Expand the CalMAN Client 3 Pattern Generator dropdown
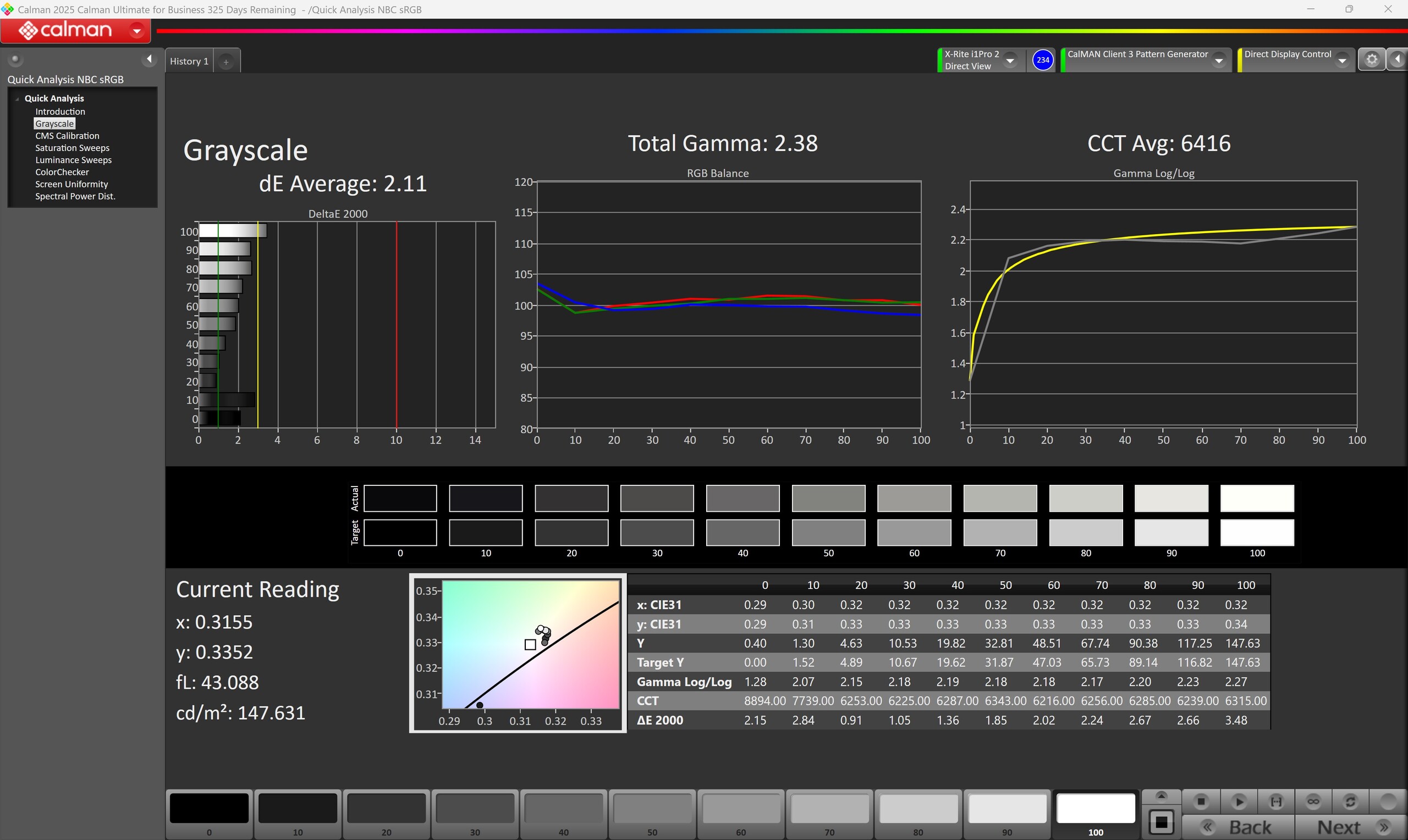Screen dimensions: 1408x840 coord(1219,60)
